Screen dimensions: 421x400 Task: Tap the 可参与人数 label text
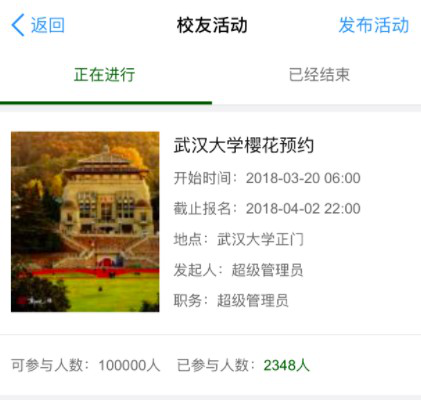(50, 365)
